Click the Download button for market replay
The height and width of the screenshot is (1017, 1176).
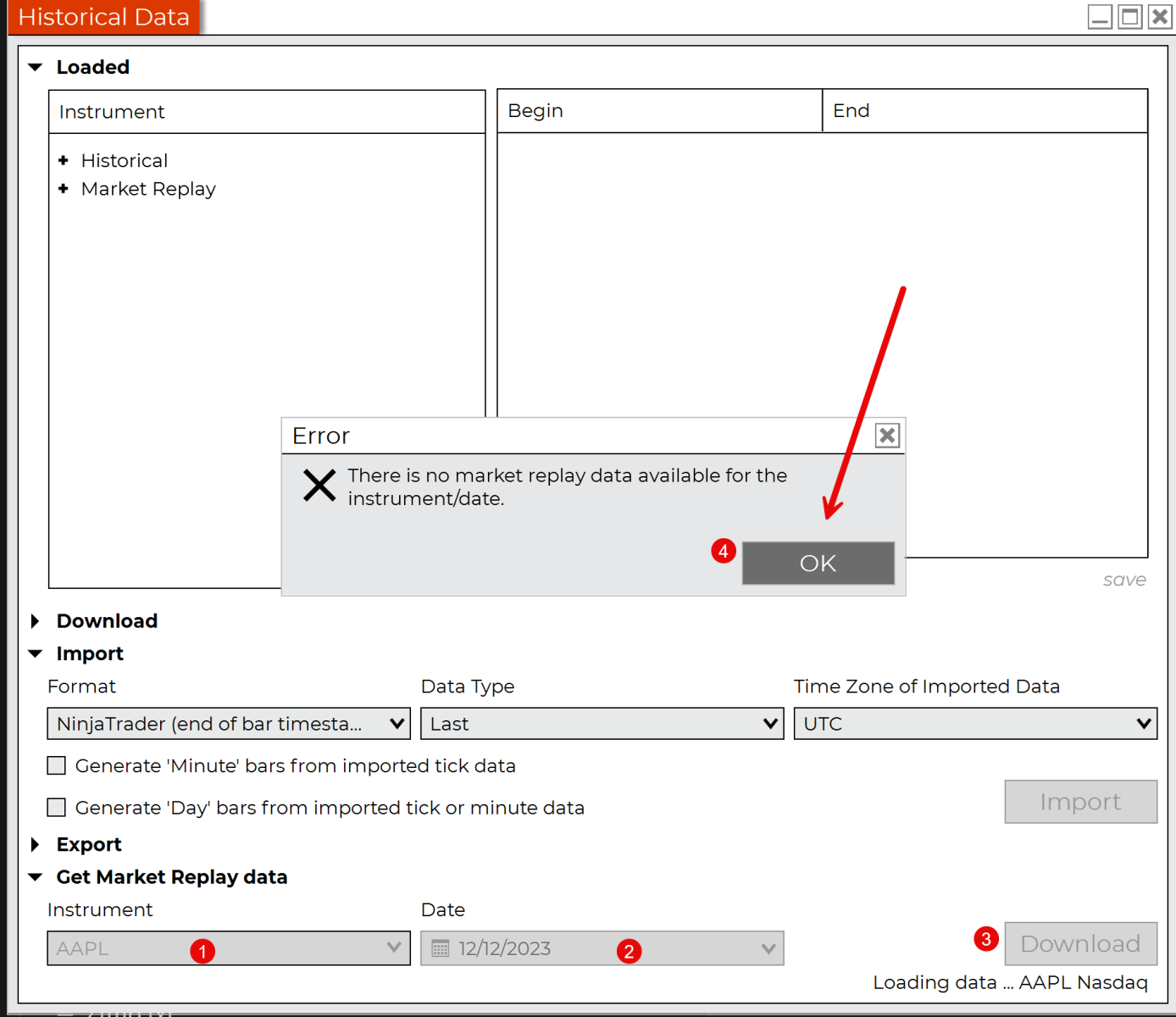pyautogui.click(x=1081, y=944)
